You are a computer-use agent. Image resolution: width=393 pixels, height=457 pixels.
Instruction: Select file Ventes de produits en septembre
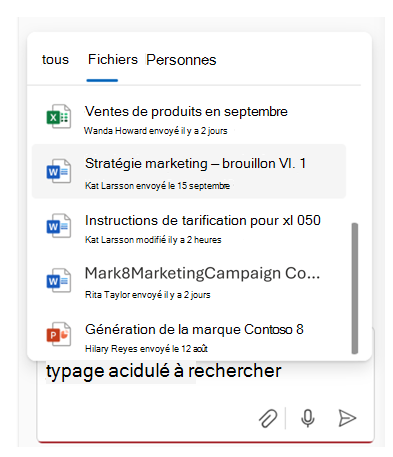[x=186, y=112]
